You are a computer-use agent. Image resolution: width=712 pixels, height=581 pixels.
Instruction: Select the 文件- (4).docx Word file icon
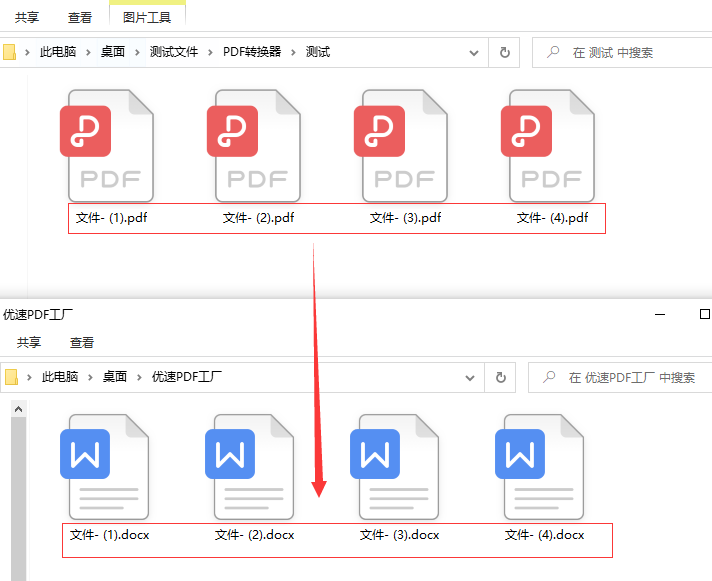click(539, 467)
